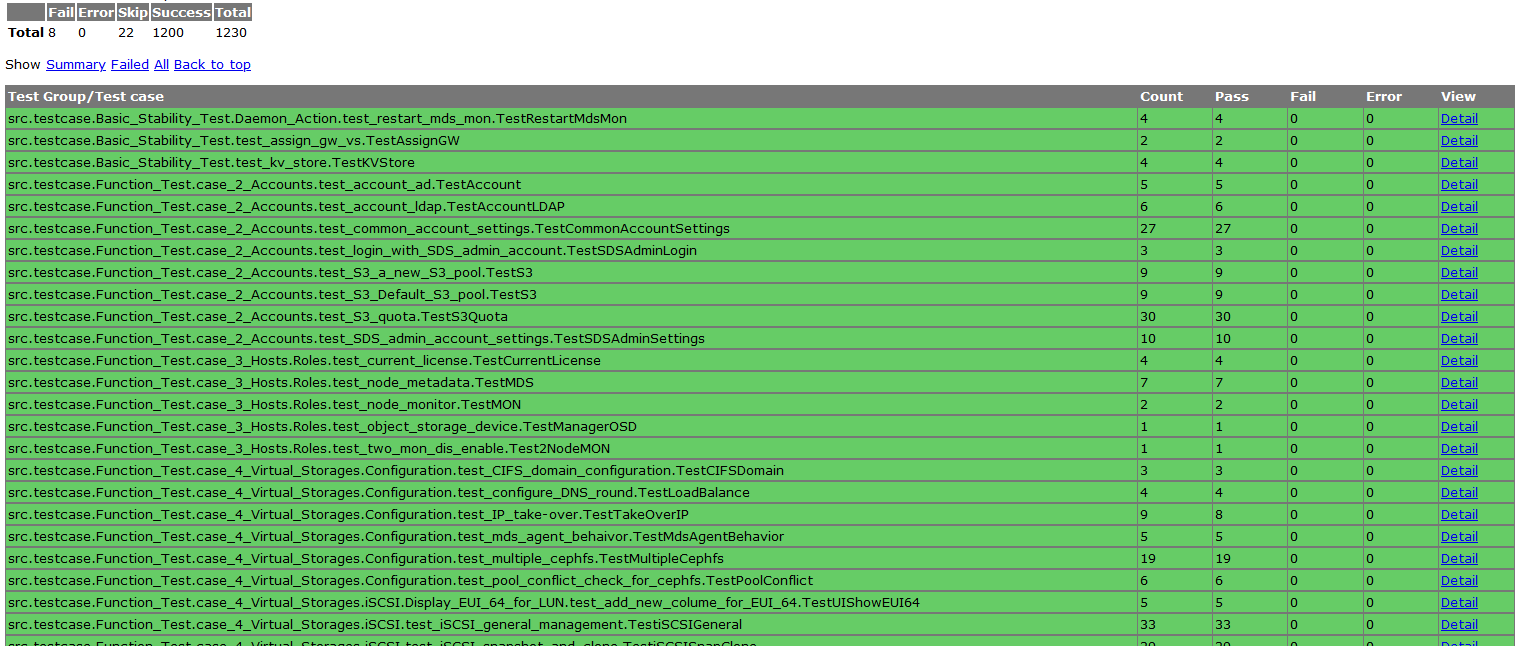1515x646 pixels.
Task: View Detail of TestTakeOverIP
Action: coord(1458,514)
